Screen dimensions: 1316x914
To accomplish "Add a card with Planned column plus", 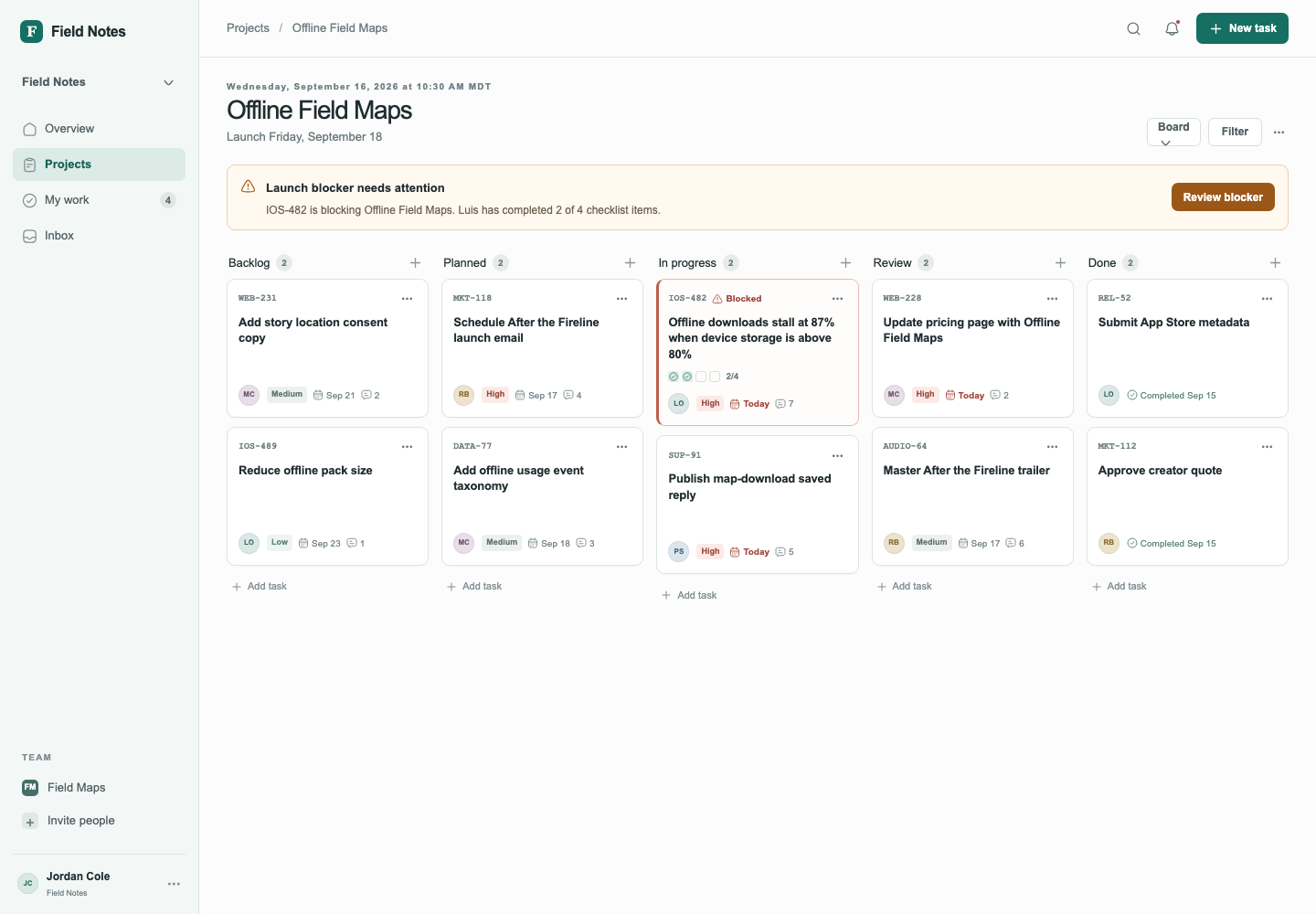I will tap(630, 262).
